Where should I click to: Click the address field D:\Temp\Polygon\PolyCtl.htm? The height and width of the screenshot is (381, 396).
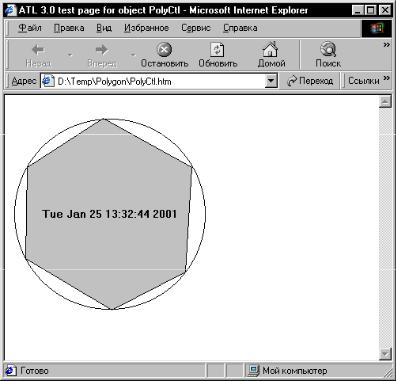(159, 81)
